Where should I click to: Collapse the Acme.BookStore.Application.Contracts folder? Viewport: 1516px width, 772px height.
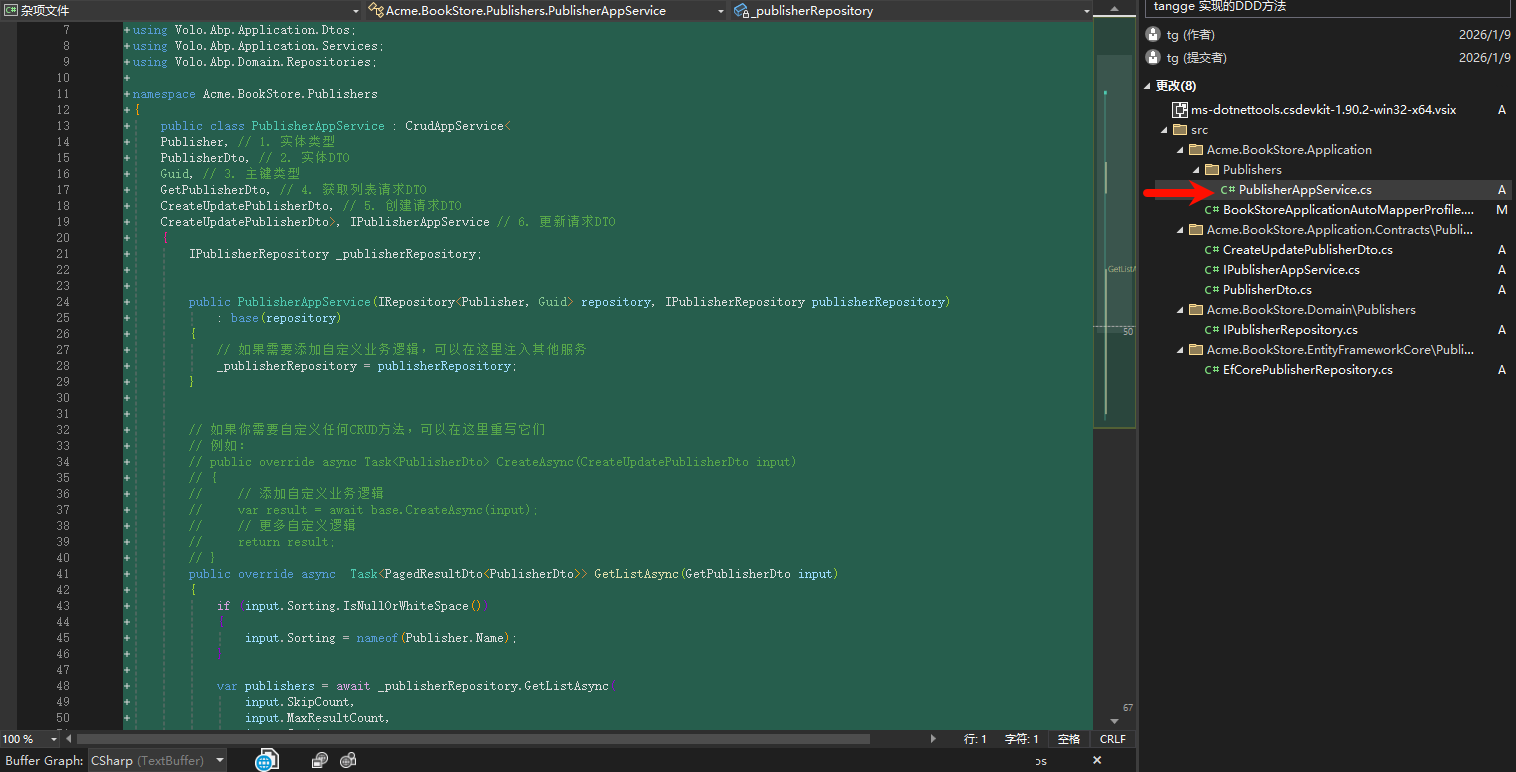(1180, 230)
